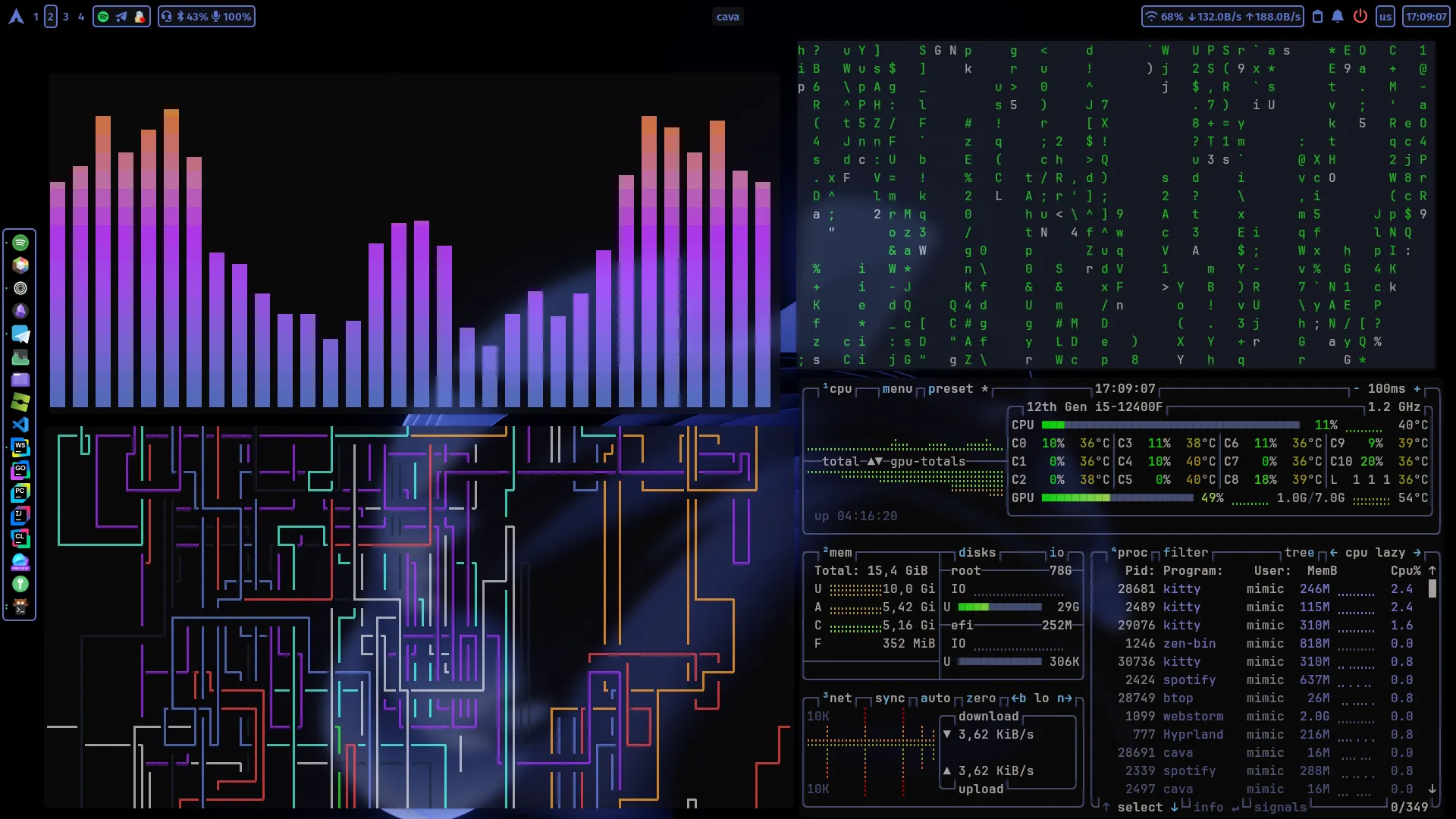The height and width of the screenshot is (819, 1456).
Task: Switch to workspace 4
Action: [x=81, y=17]
